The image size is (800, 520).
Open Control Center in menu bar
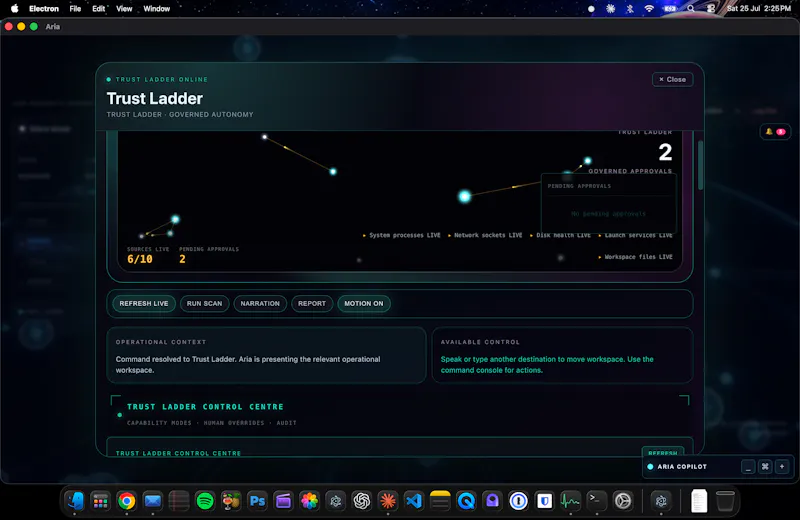click(x=710, y=9)
